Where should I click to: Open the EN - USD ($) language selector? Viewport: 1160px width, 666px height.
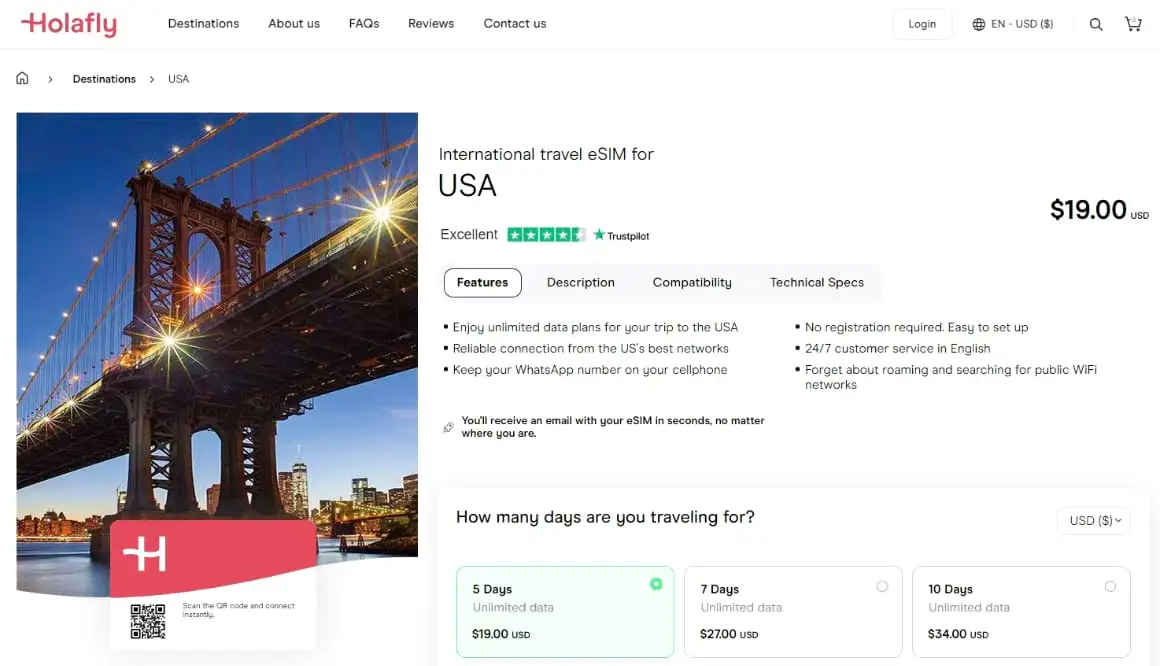(1021, 24)
